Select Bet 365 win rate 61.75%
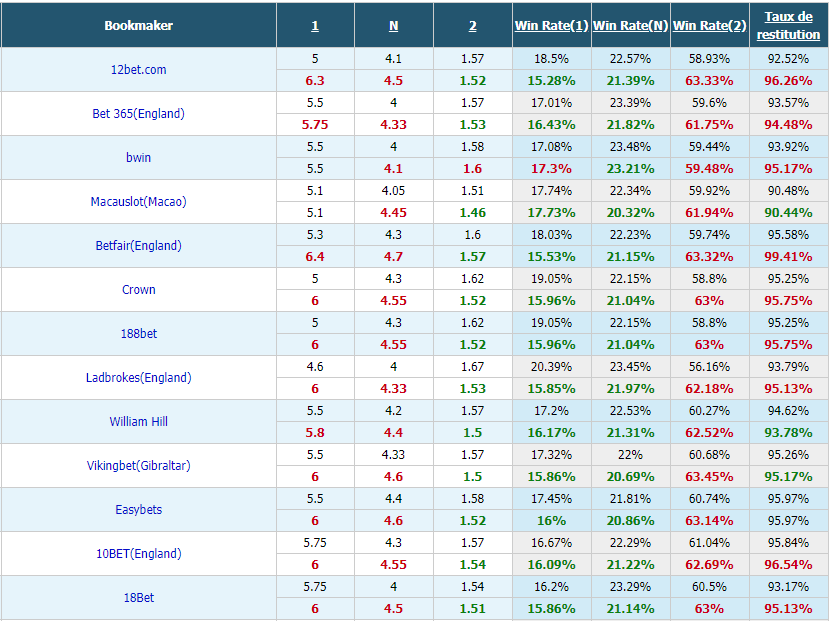This screenshot has height=621, width=830. [709, 124]
